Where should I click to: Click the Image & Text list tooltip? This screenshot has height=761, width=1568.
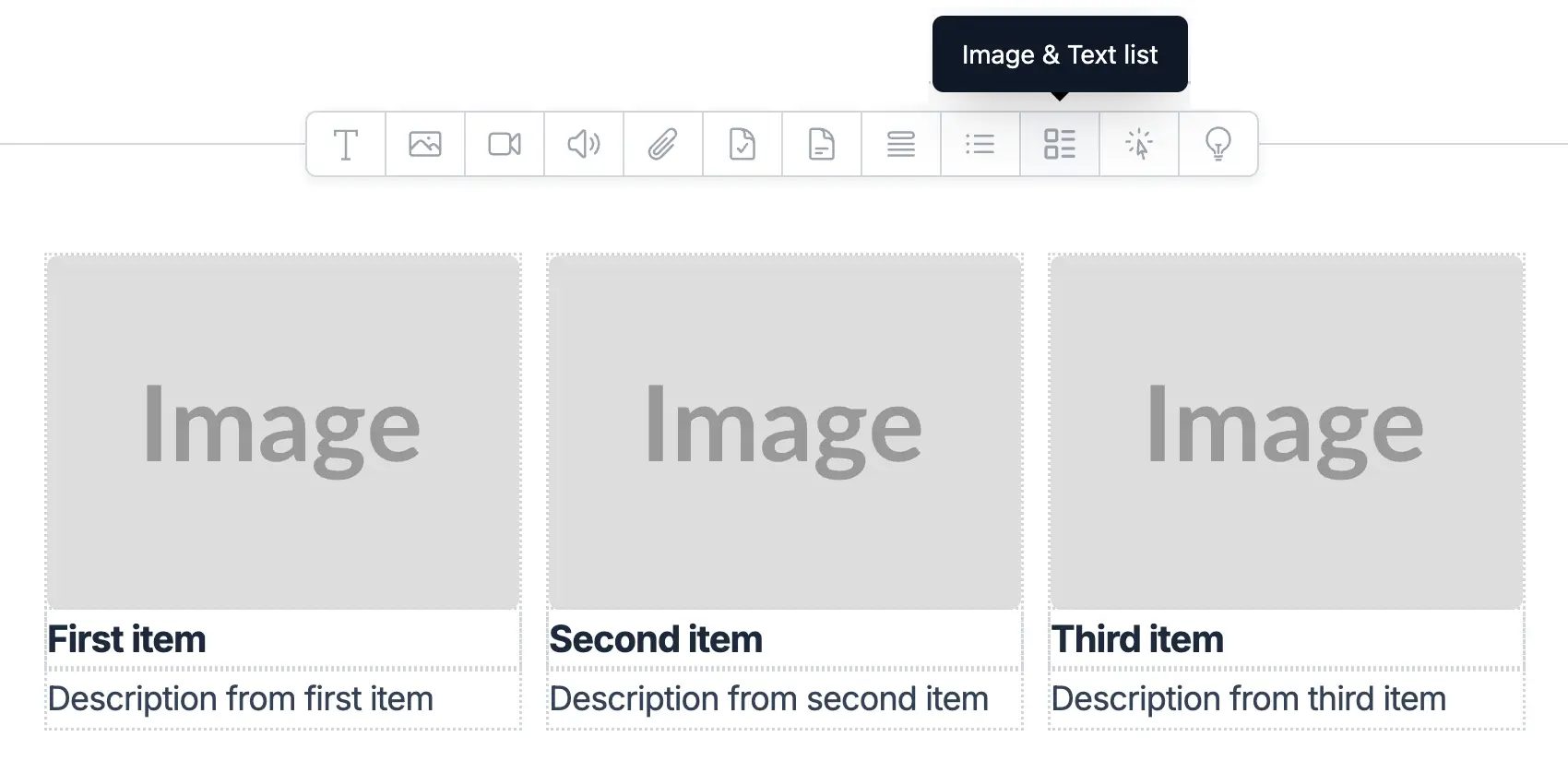coord(1059,54)
